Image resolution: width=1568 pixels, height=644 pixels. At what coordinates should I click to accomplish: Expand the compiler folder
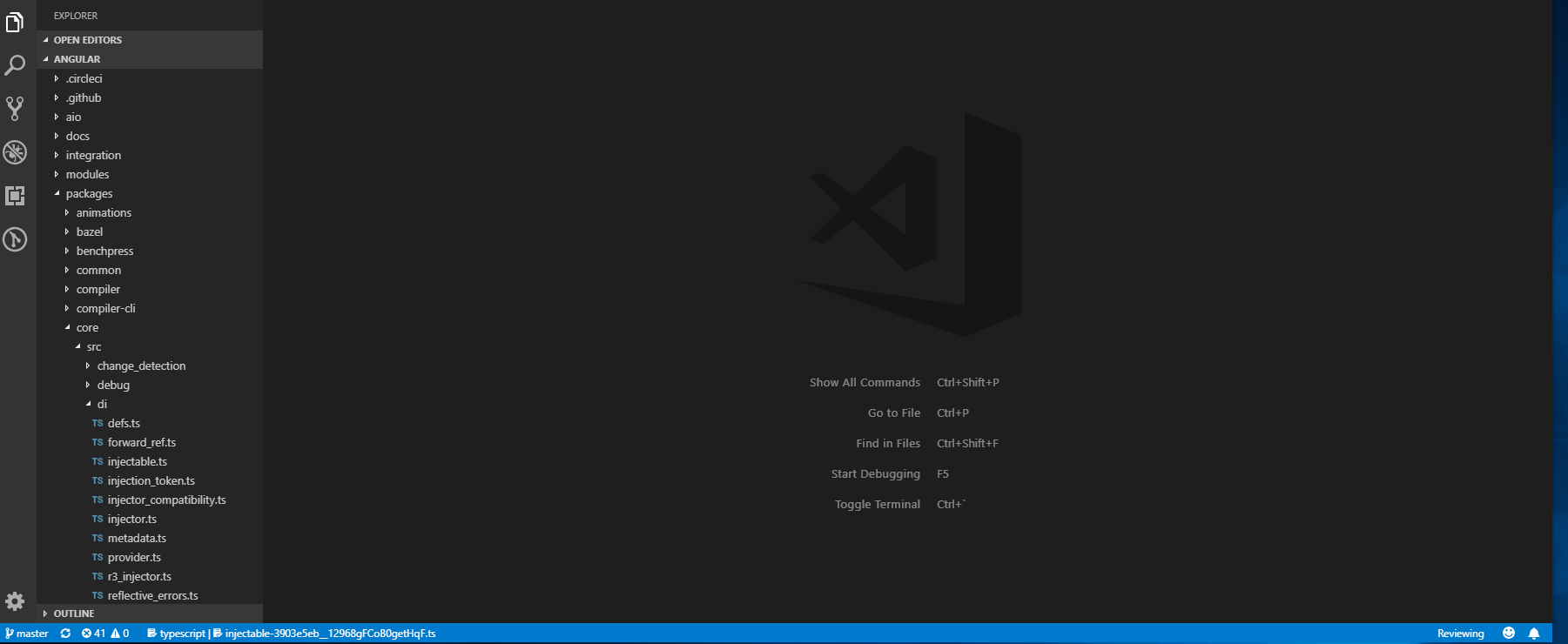150,289
